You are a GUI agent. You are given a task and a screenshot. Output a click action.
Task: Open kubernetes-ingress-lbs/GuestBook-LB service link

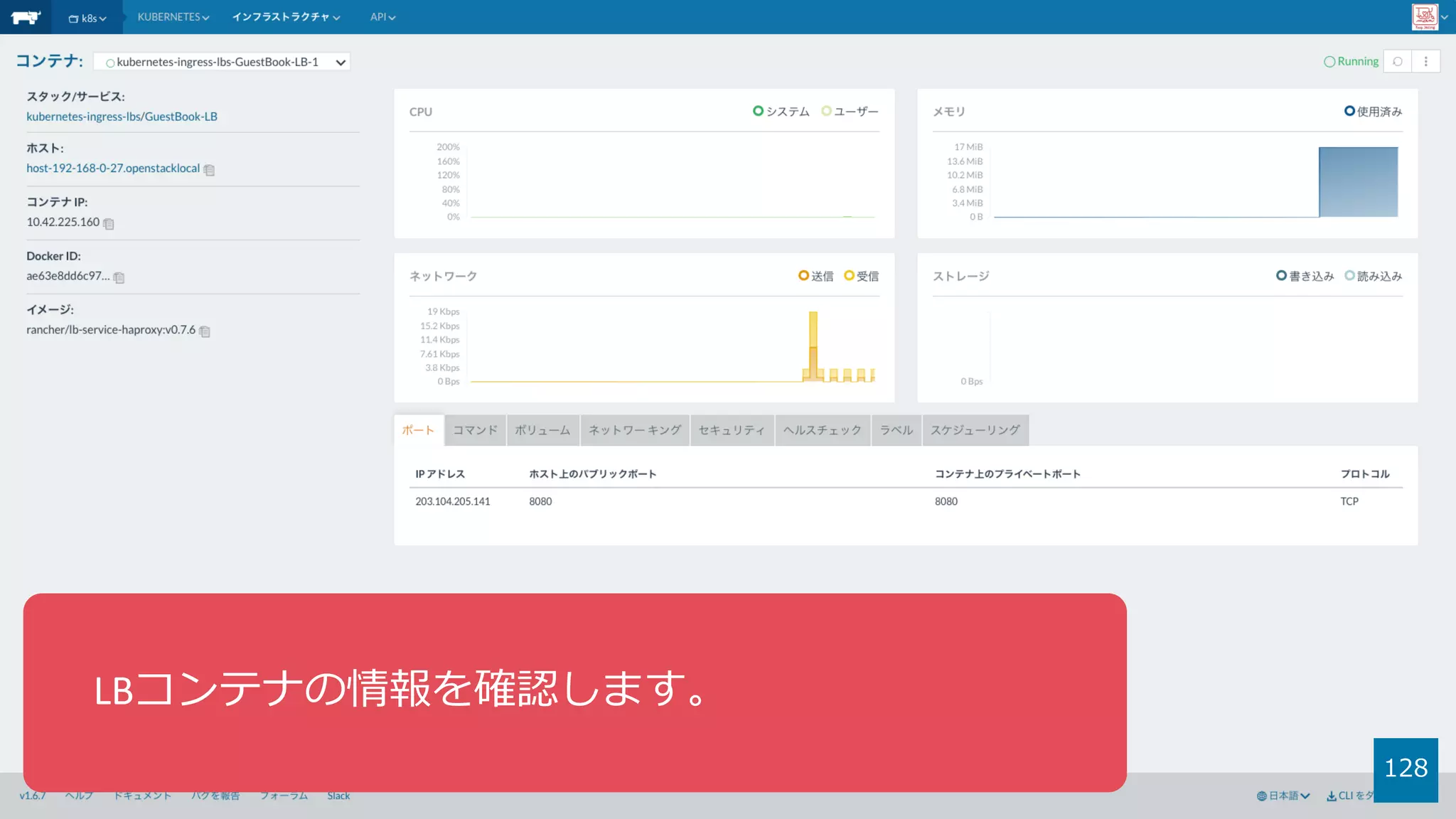pos(122,117)
